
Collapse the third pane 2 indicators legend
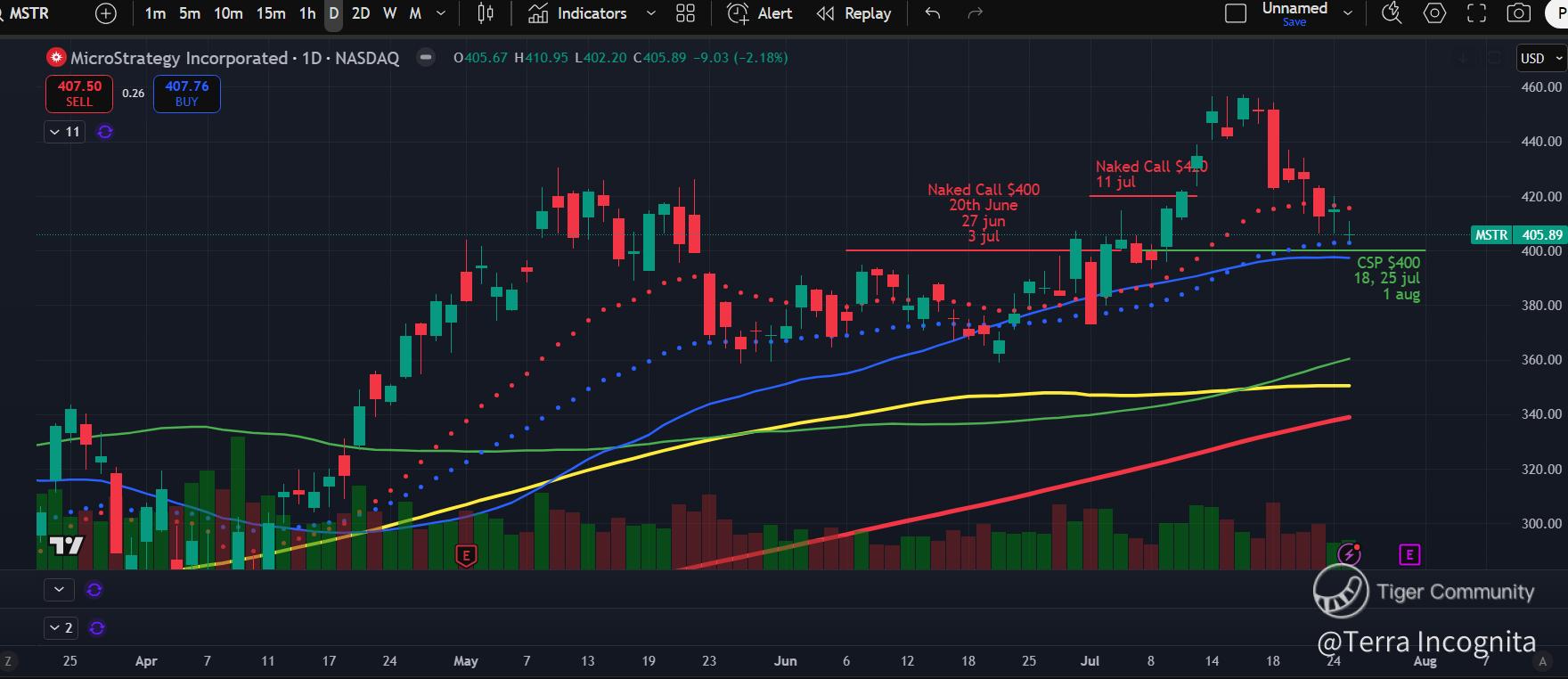pyautogui.click(x=61, y=628)
